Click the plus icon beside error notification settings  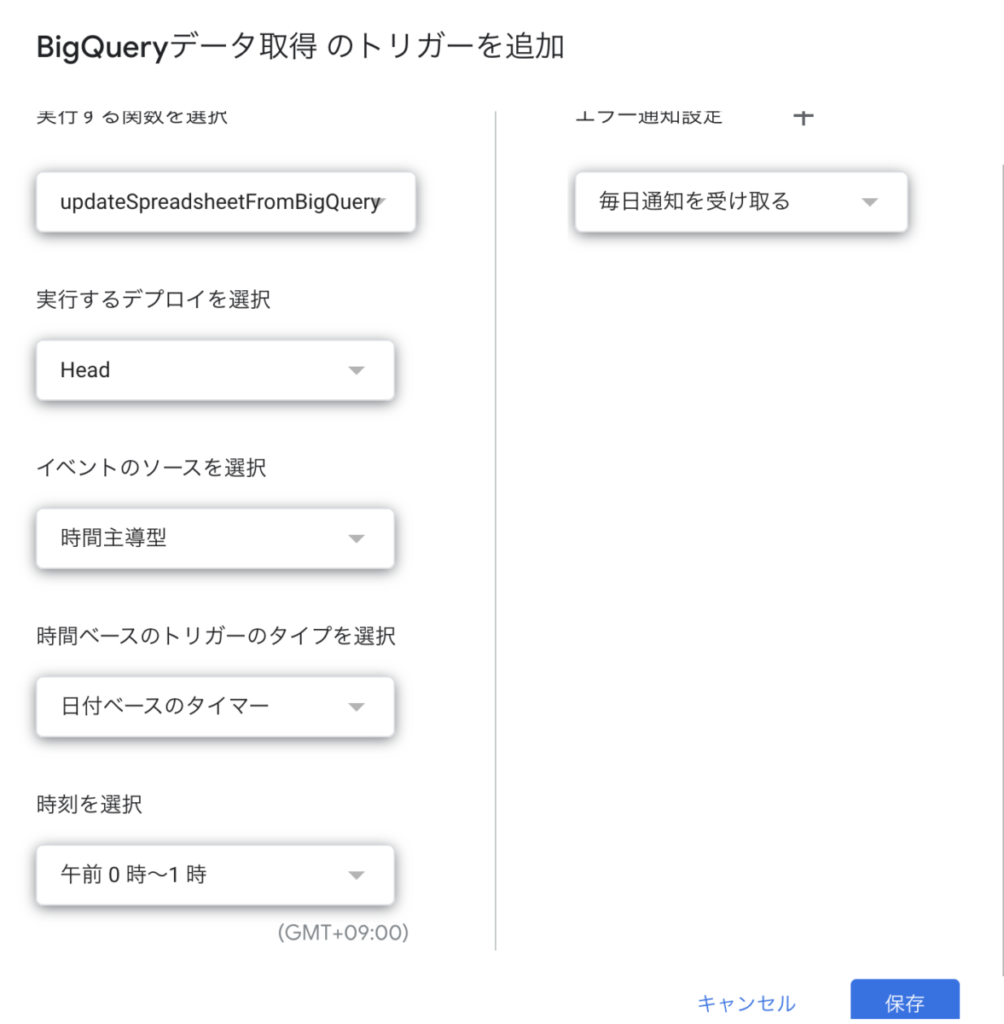[x=803, y=118]
